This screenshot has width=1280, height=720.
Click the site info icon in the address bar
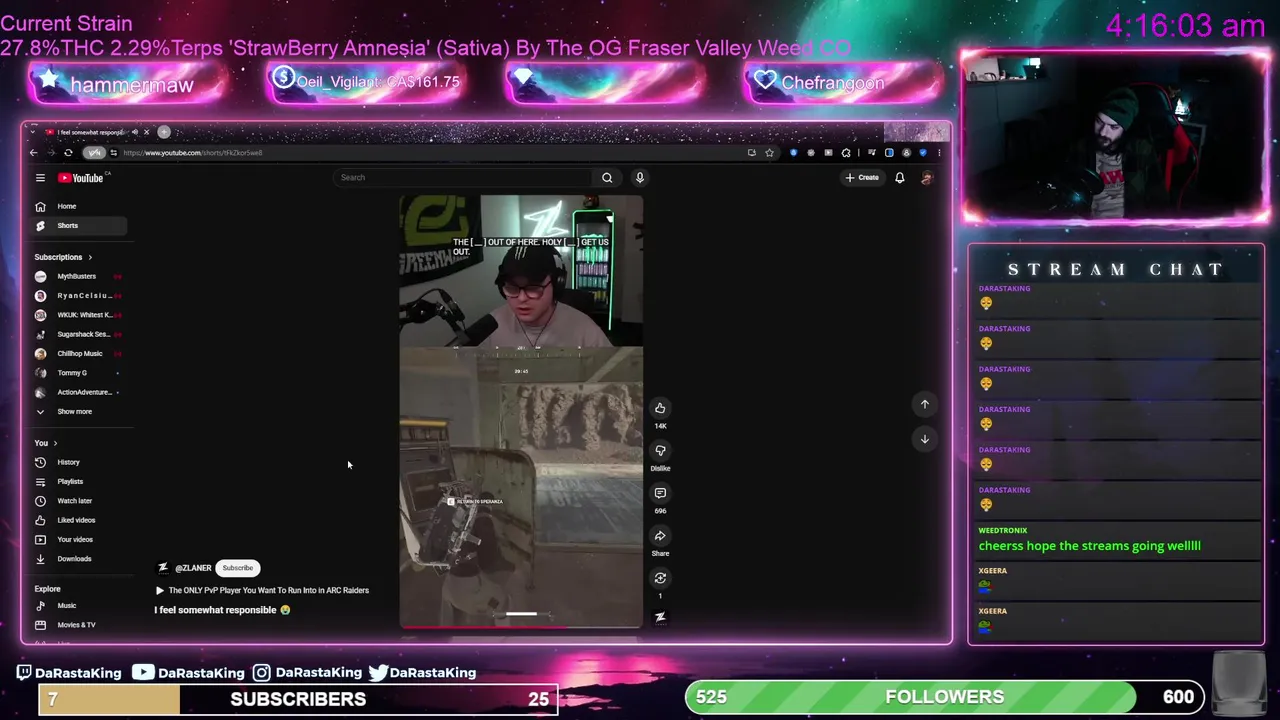click(x=113, y=153)
